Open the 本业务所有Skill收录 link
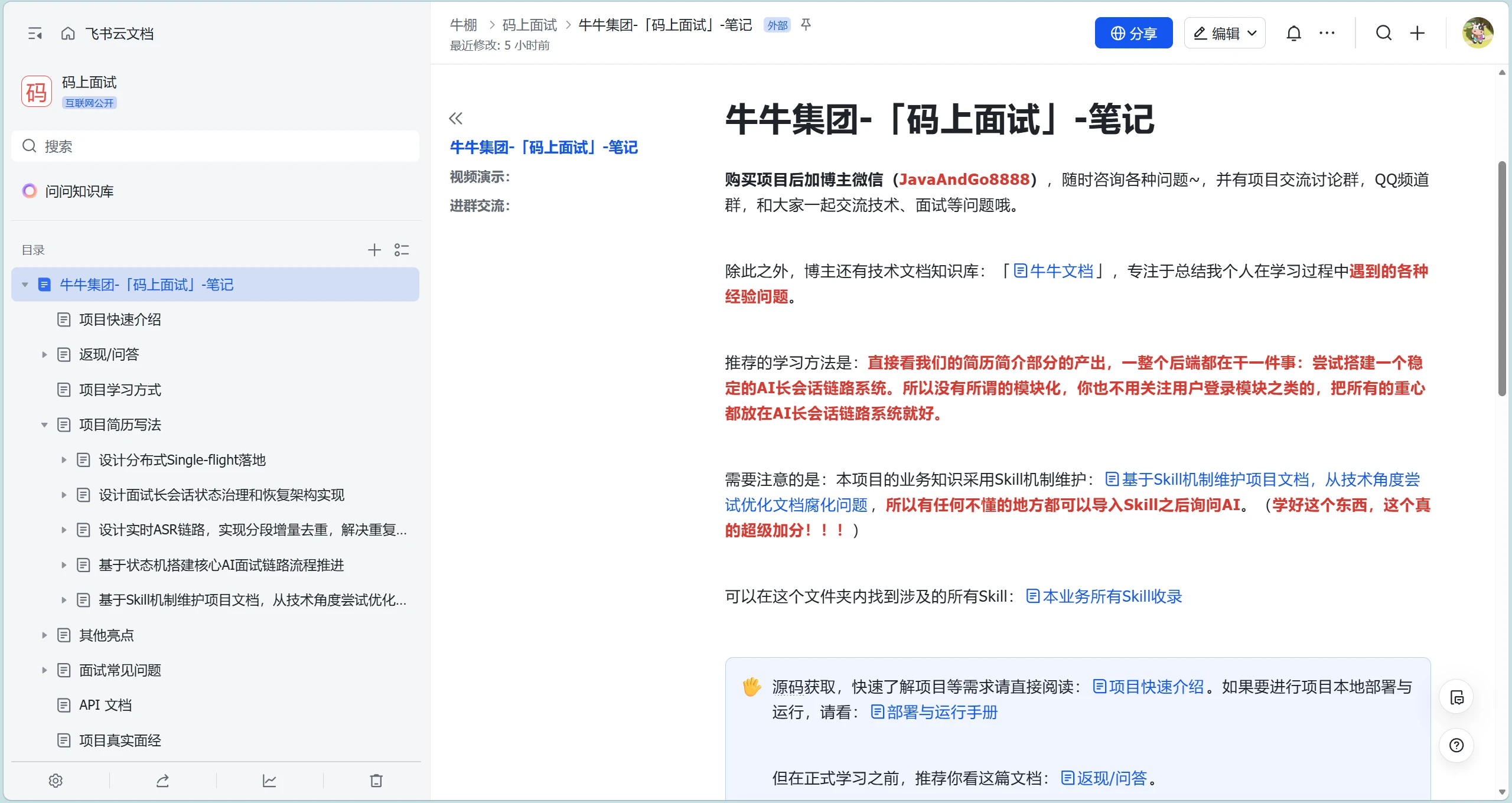The height and width of the screenshot is (803, 1512). [x=1104, y=596]
